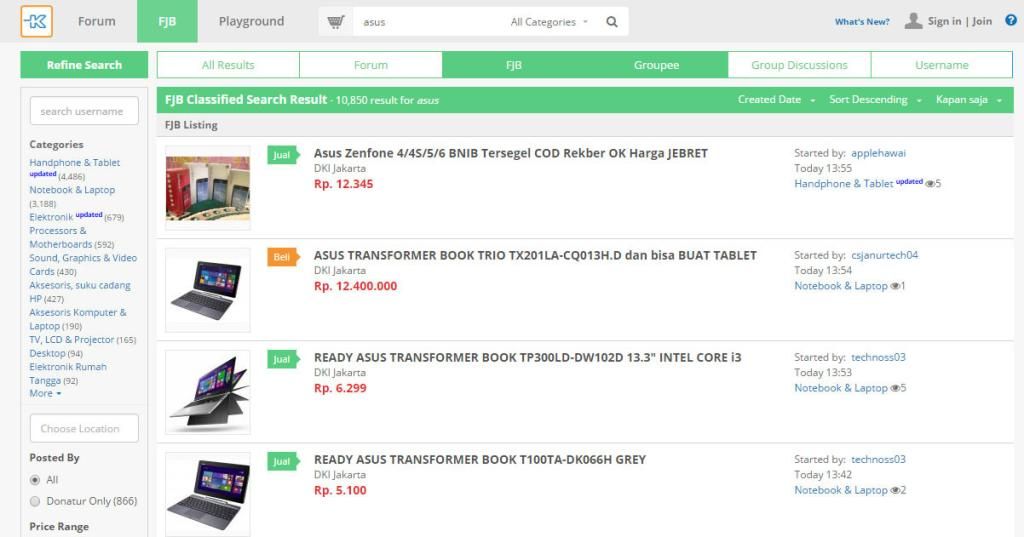Filter by Aksesoris, suku cadang HP category
This screenshot has width=1024, height=537.
(80, 292)
